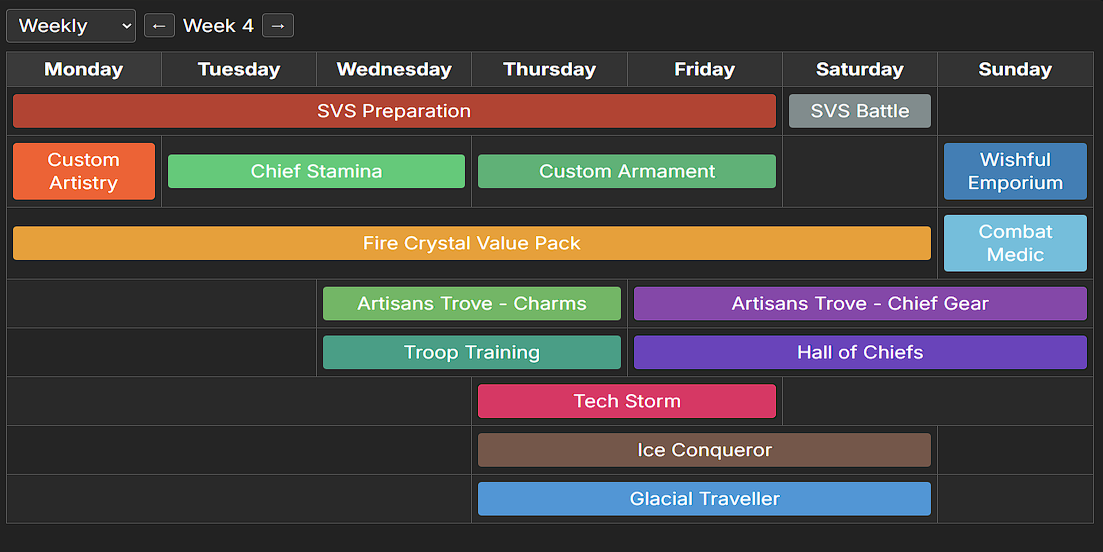The height and width of the screenshot is (552, 1103).
Task: Click the Monday column header
Action: [84, 69]
